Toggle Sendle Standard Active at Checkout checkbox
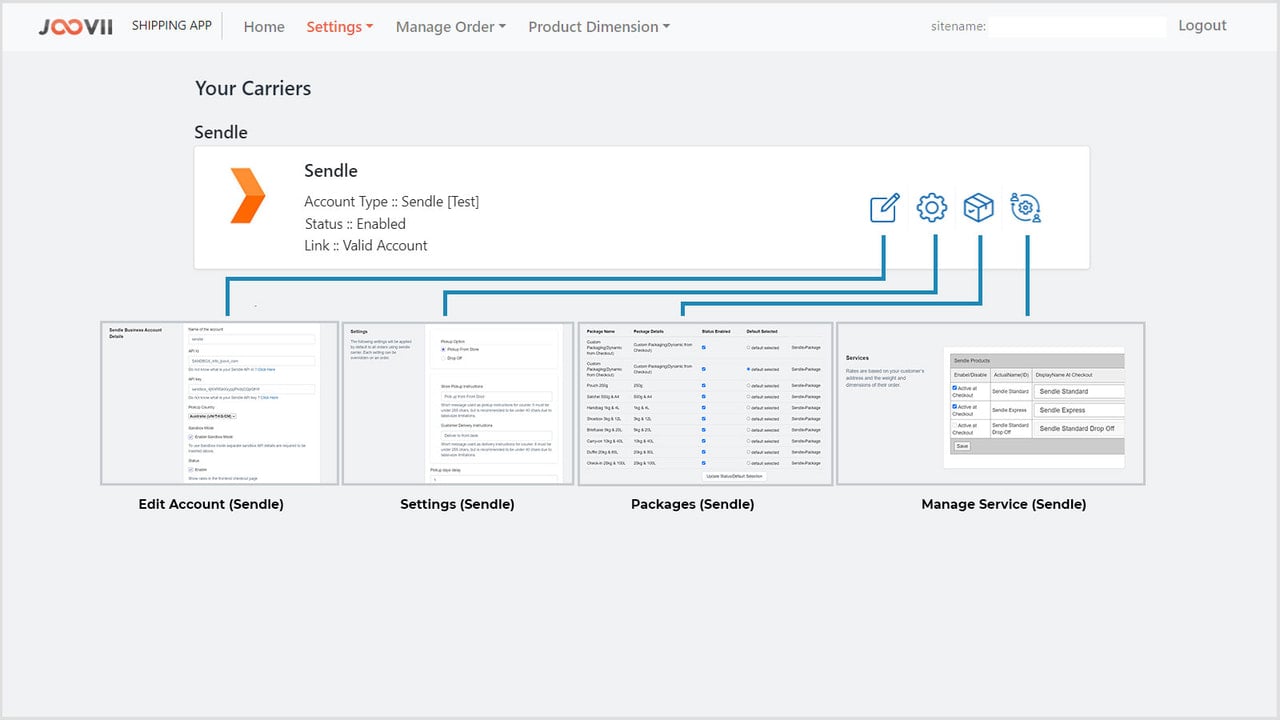 click(x=956, y=388)
